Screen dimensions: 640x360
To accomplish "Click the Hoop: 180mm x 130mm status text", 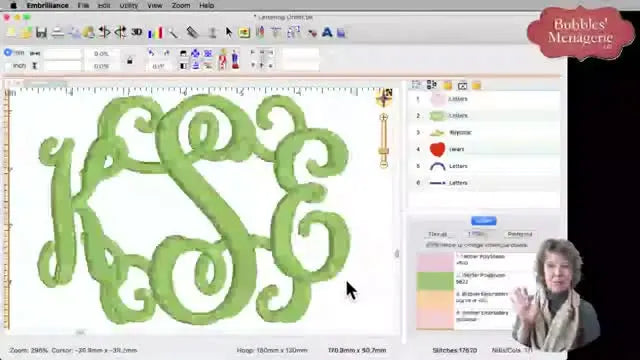I will point(272,350).
